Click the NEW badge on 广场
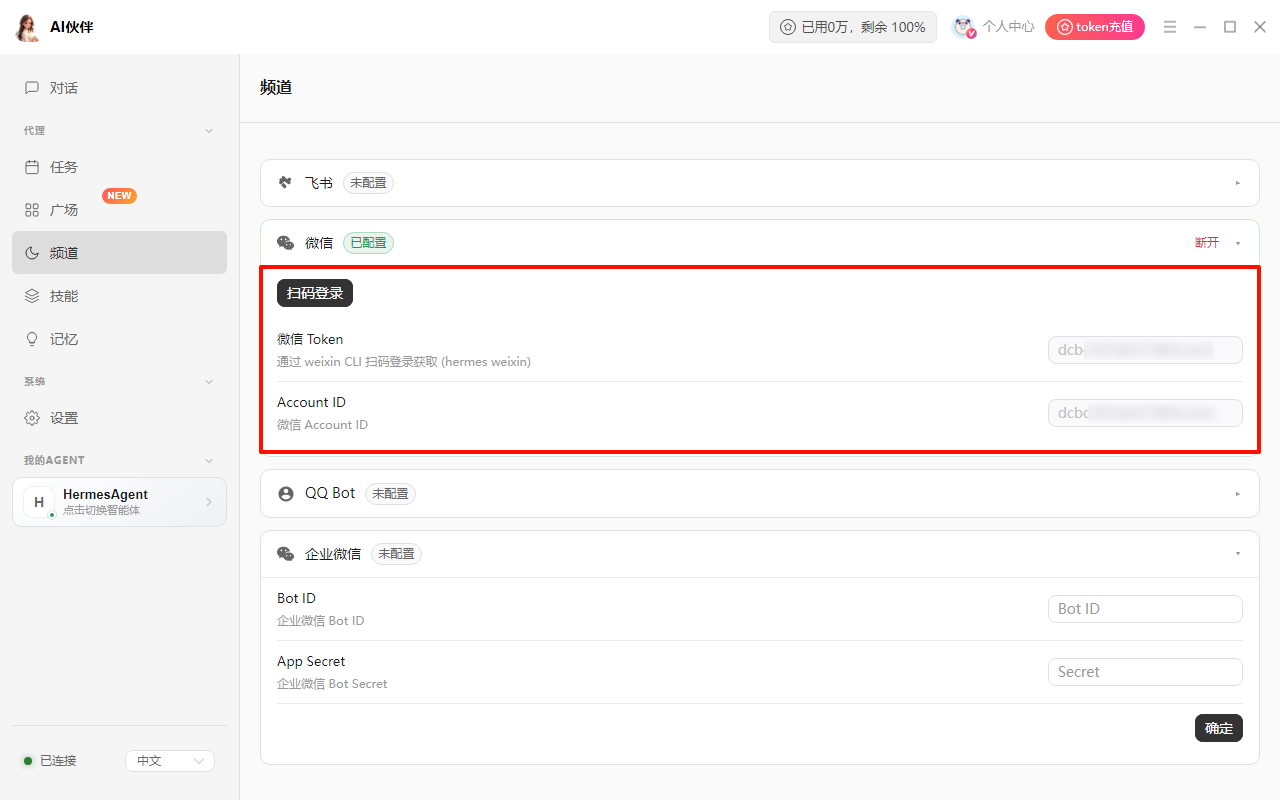The width and height of the screenshot is (1280, 800). pyautogui.click(x=119, y=196)
